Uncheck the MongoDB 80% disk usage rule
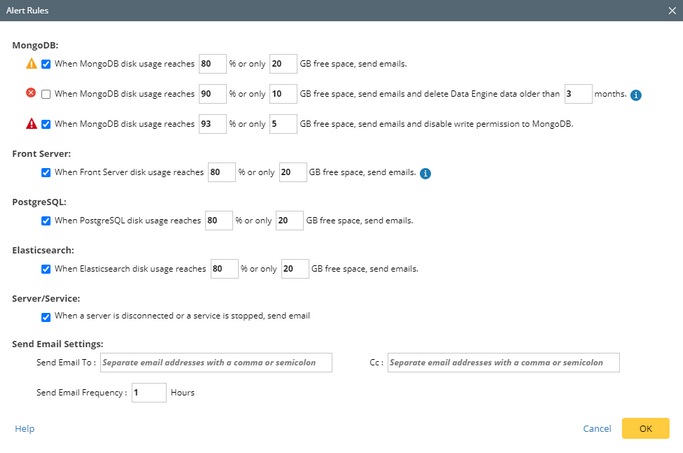 coord(46,64)
